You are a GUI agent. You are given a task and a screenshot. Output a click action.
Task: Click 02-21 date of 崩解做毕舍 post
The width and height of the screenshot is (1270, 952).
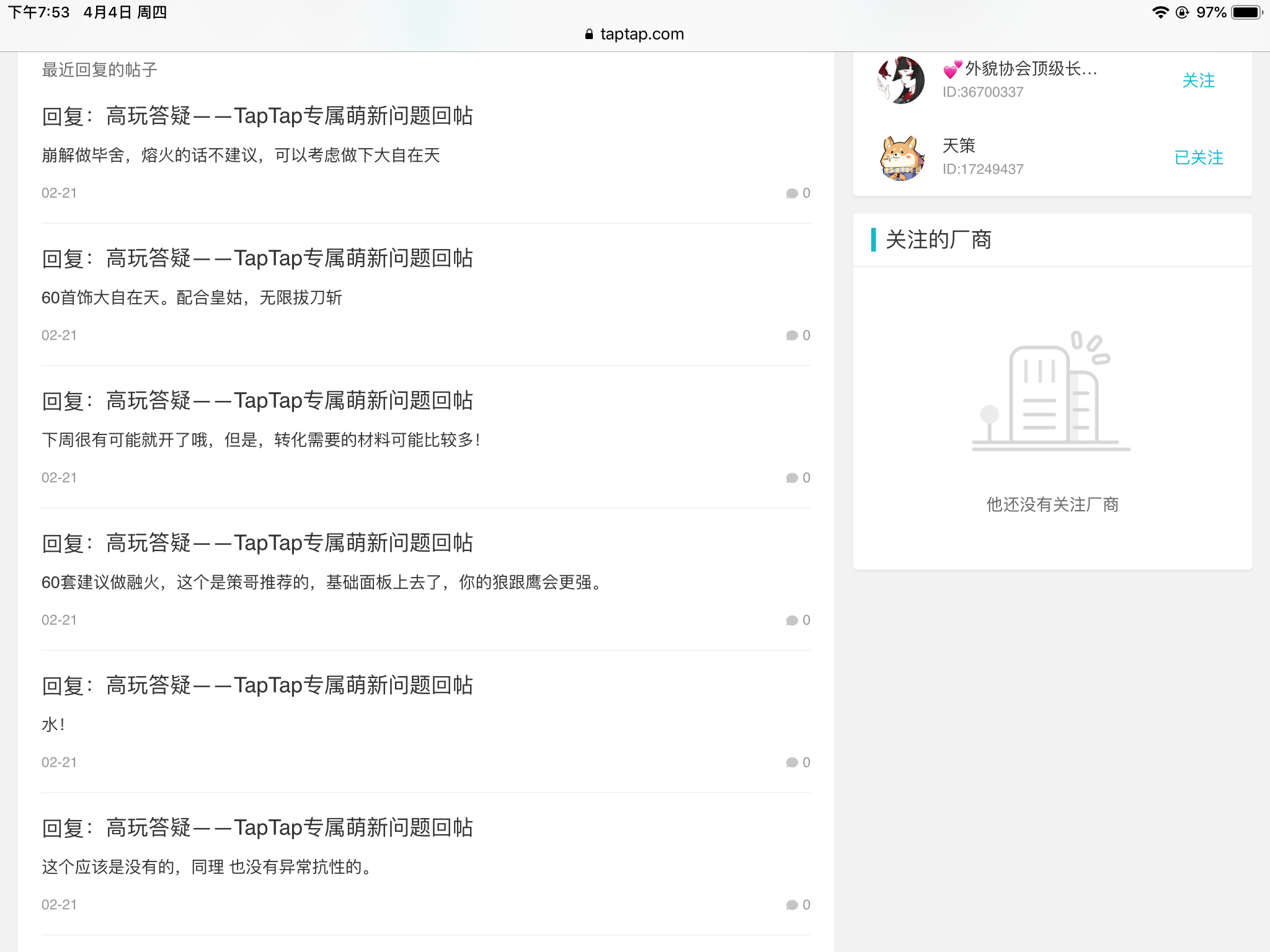coord(59,193)
